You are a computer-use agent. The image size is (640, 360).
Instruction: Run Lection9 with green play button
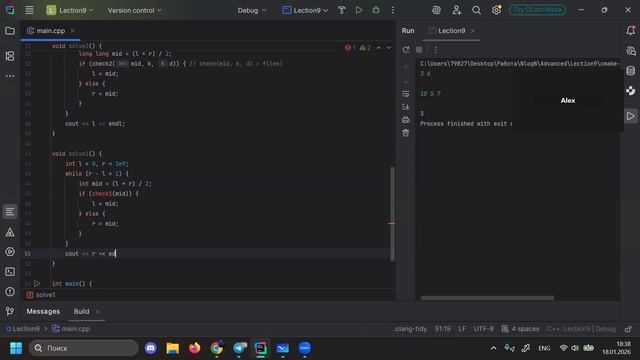(359, 10)
